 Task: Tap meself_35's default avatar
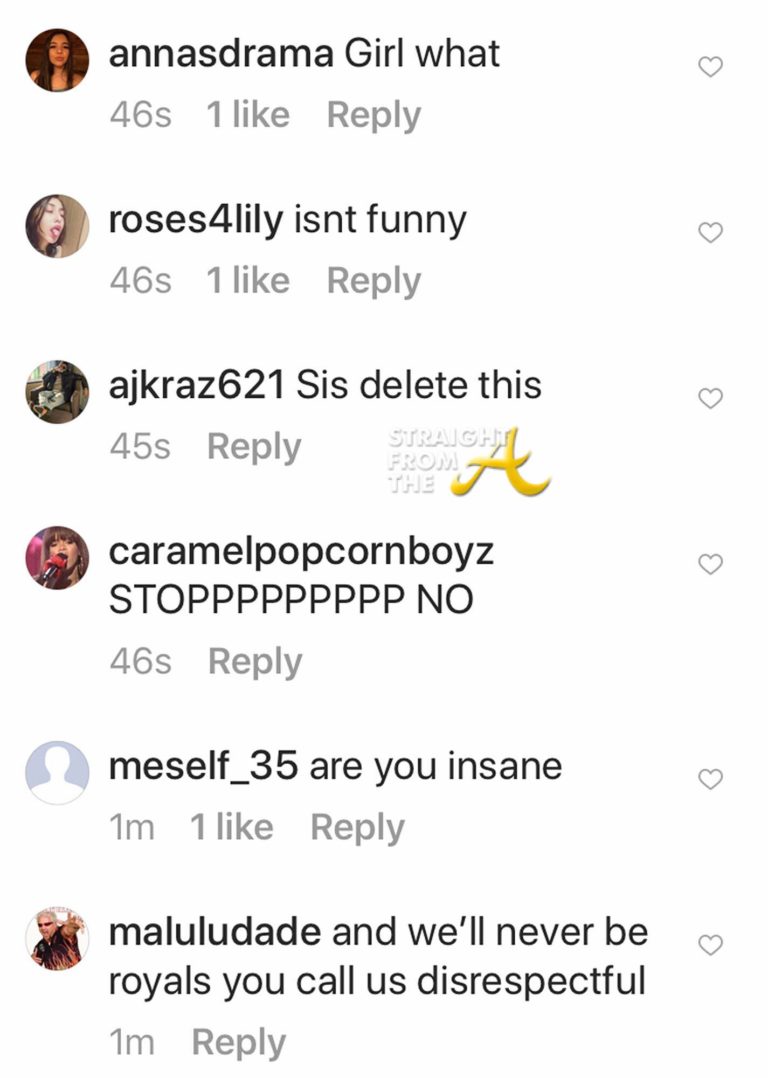tap(57, 772)
